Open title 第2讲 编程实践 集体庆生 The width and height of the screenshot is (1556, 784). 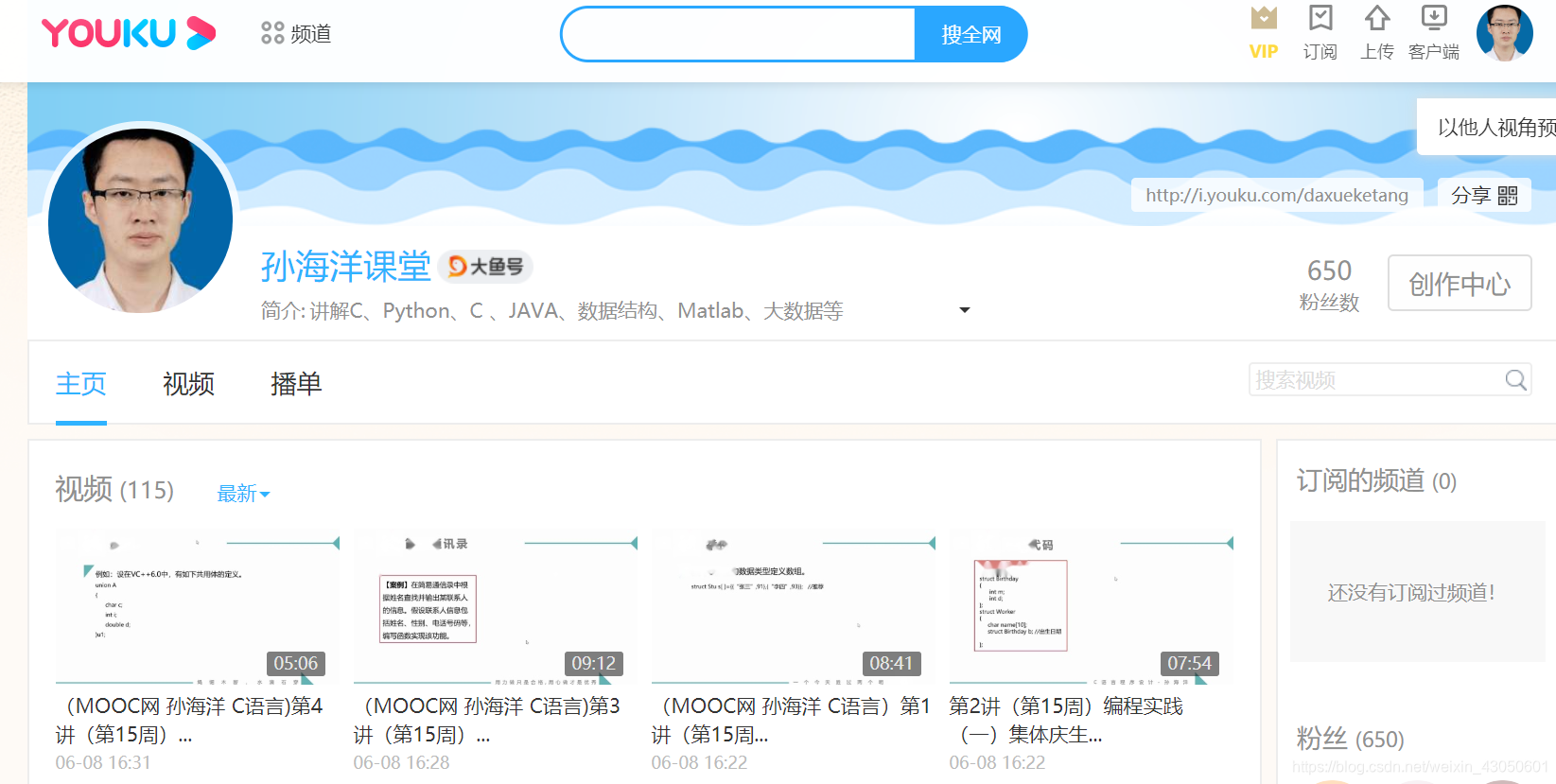pyautogui.click(x=1066, y=721)
